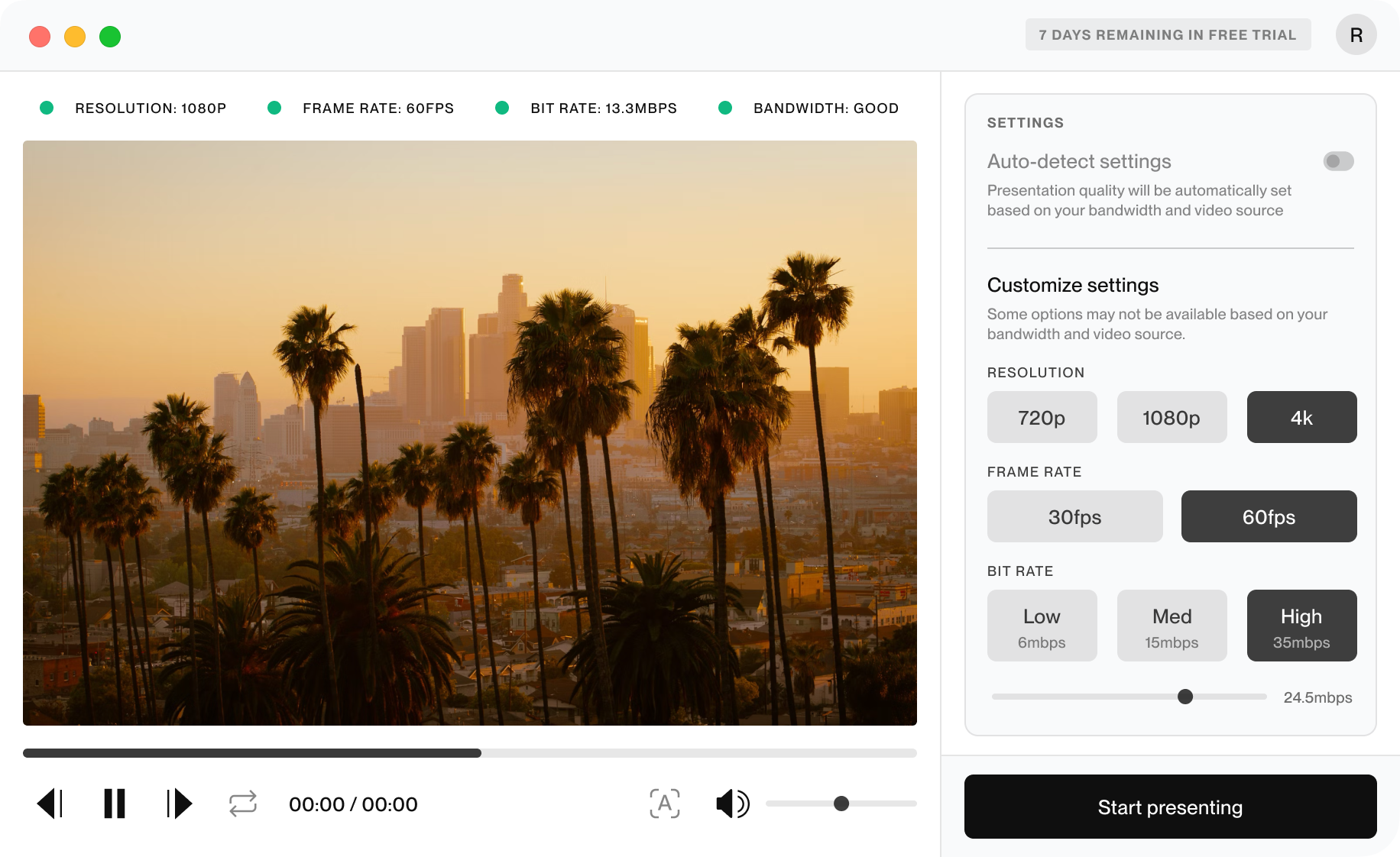Mute the speaker volume icon
The height and width of the screenshot is (857, 1400).
[x=733, y=804]
